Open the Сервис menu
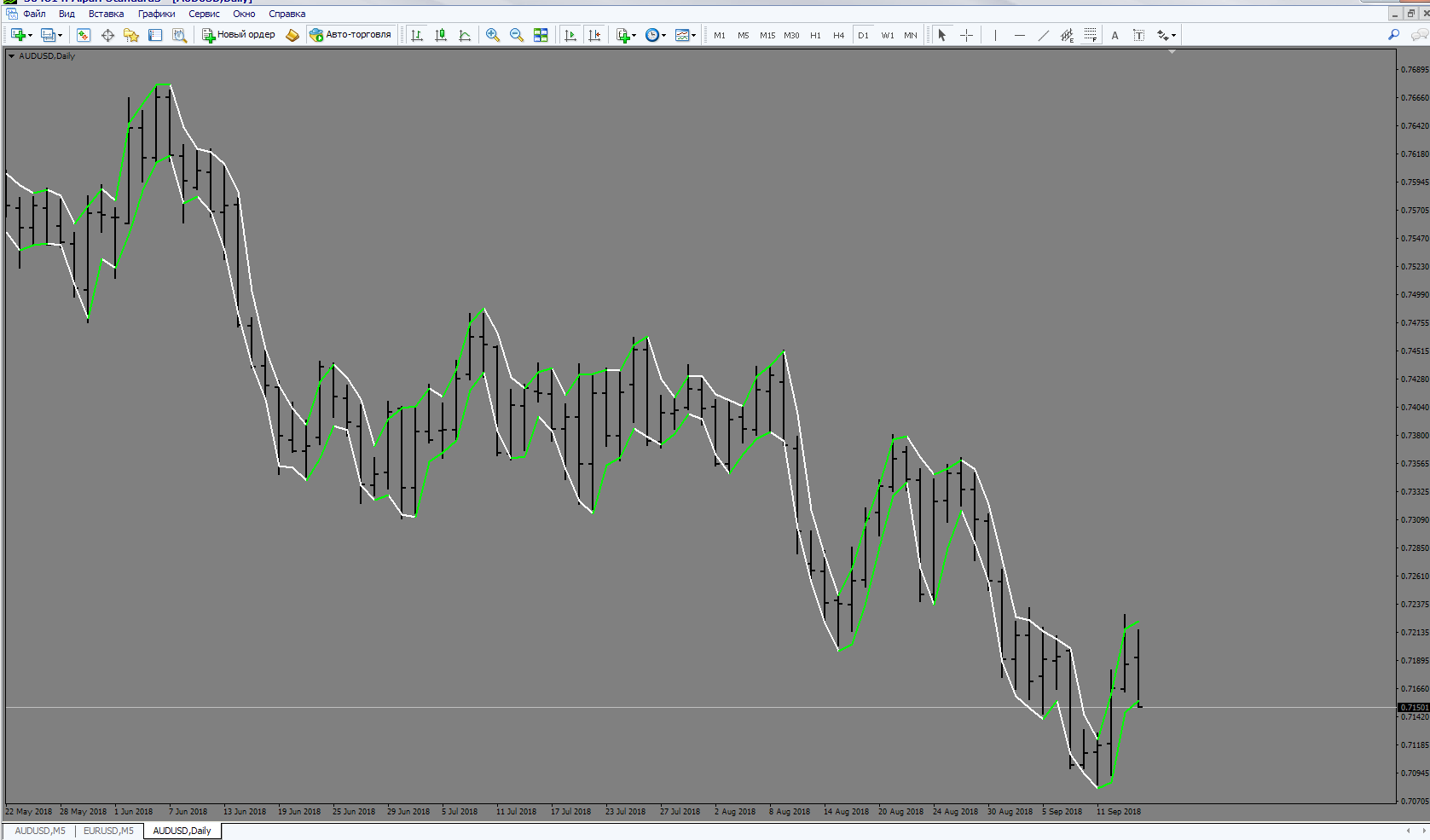This screenshot has width=1430, height=840. pos(205,14)
